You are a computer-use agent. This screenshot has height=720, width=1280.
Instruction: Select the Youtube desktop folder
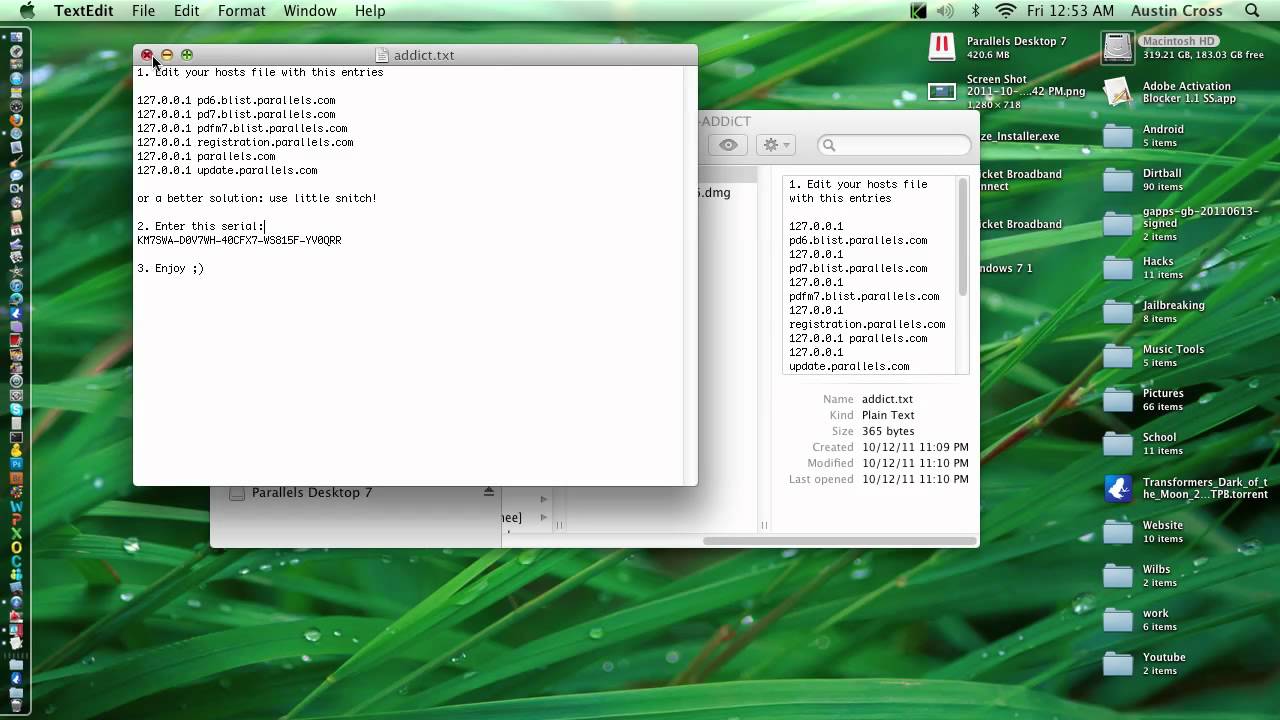pos(1118,664)
